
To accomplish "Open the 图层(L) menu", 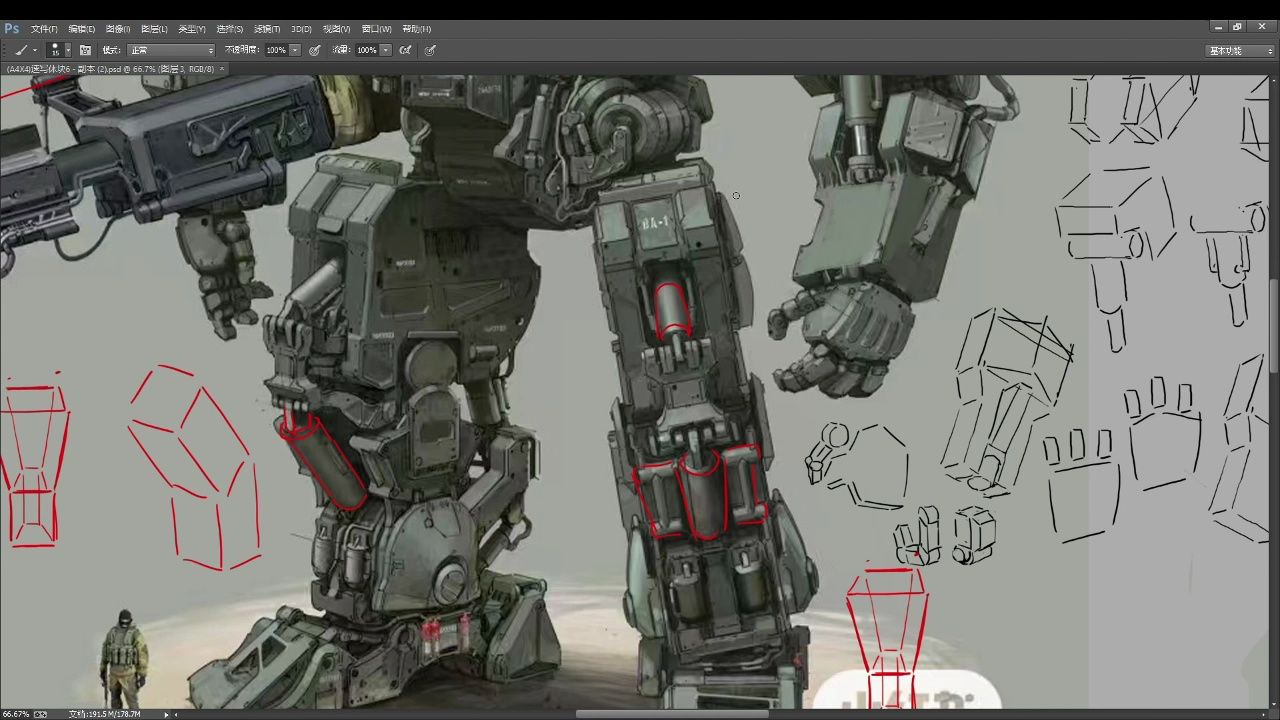I will [154, 29].
